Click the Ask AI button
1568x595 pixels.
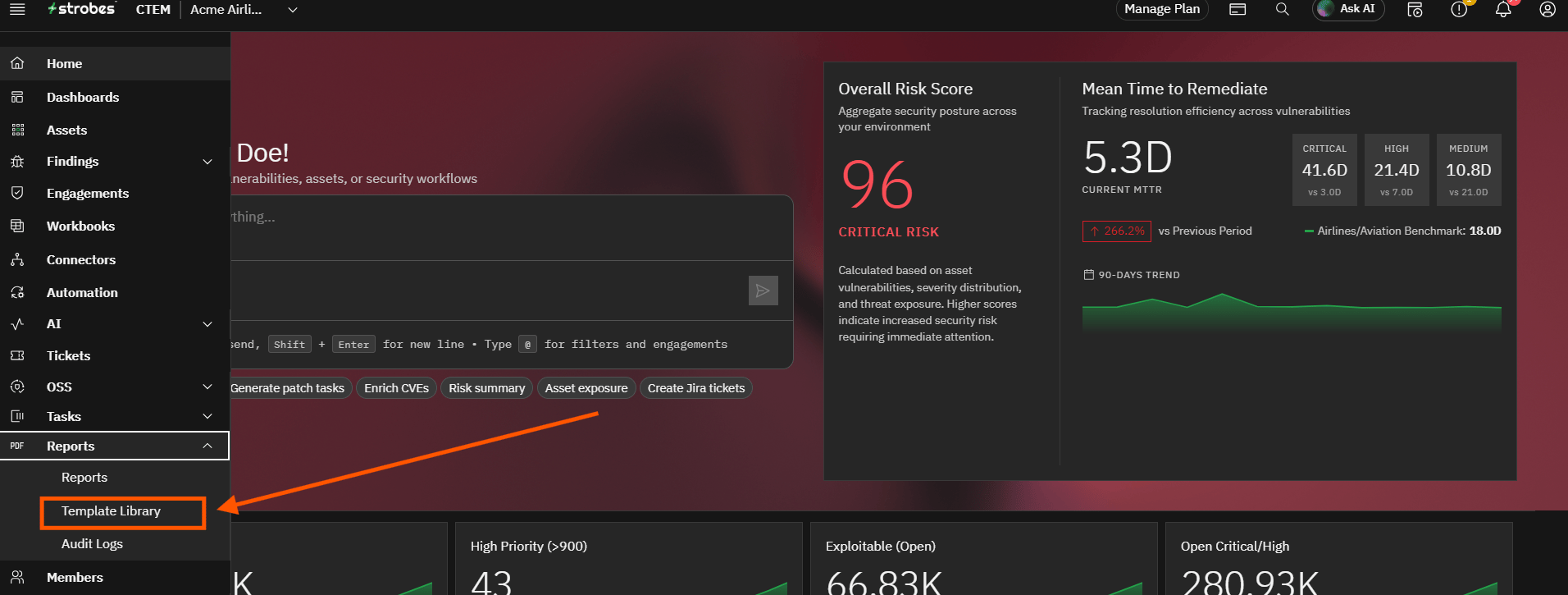pyautogui.click(x=1348, y=9)
